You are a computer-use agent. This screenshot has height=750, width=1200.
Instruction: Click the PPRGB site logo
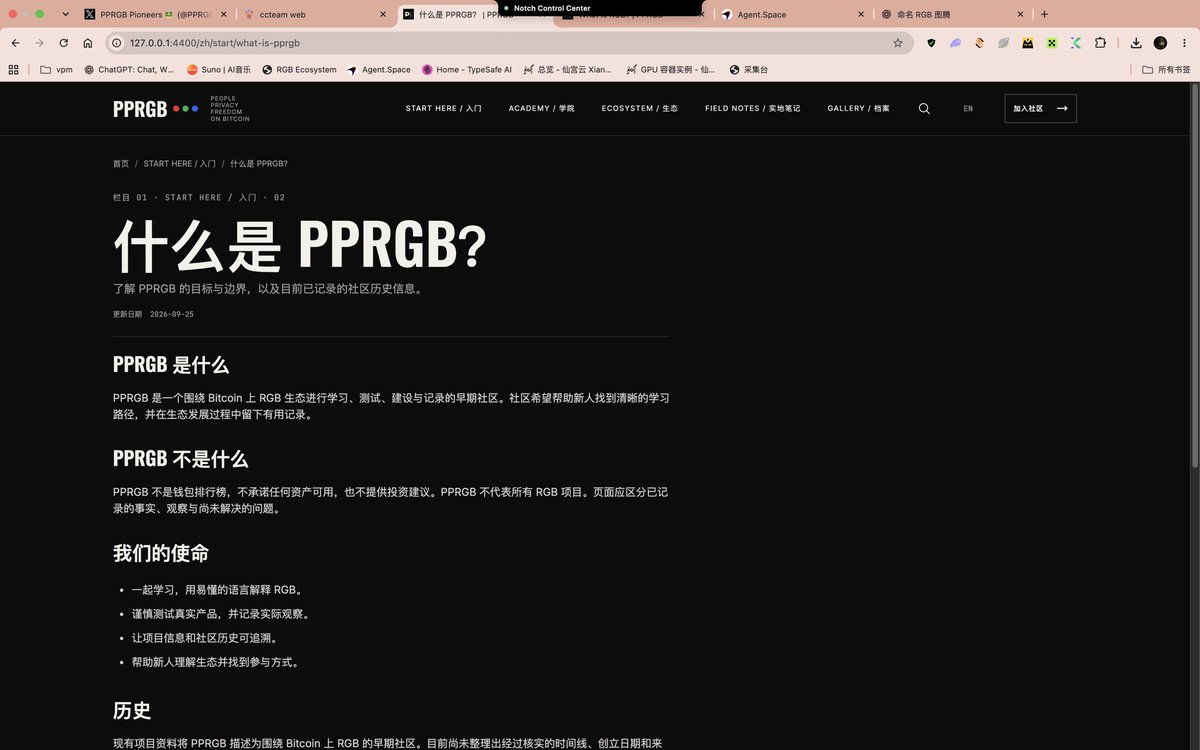click(x=181, y=109)
